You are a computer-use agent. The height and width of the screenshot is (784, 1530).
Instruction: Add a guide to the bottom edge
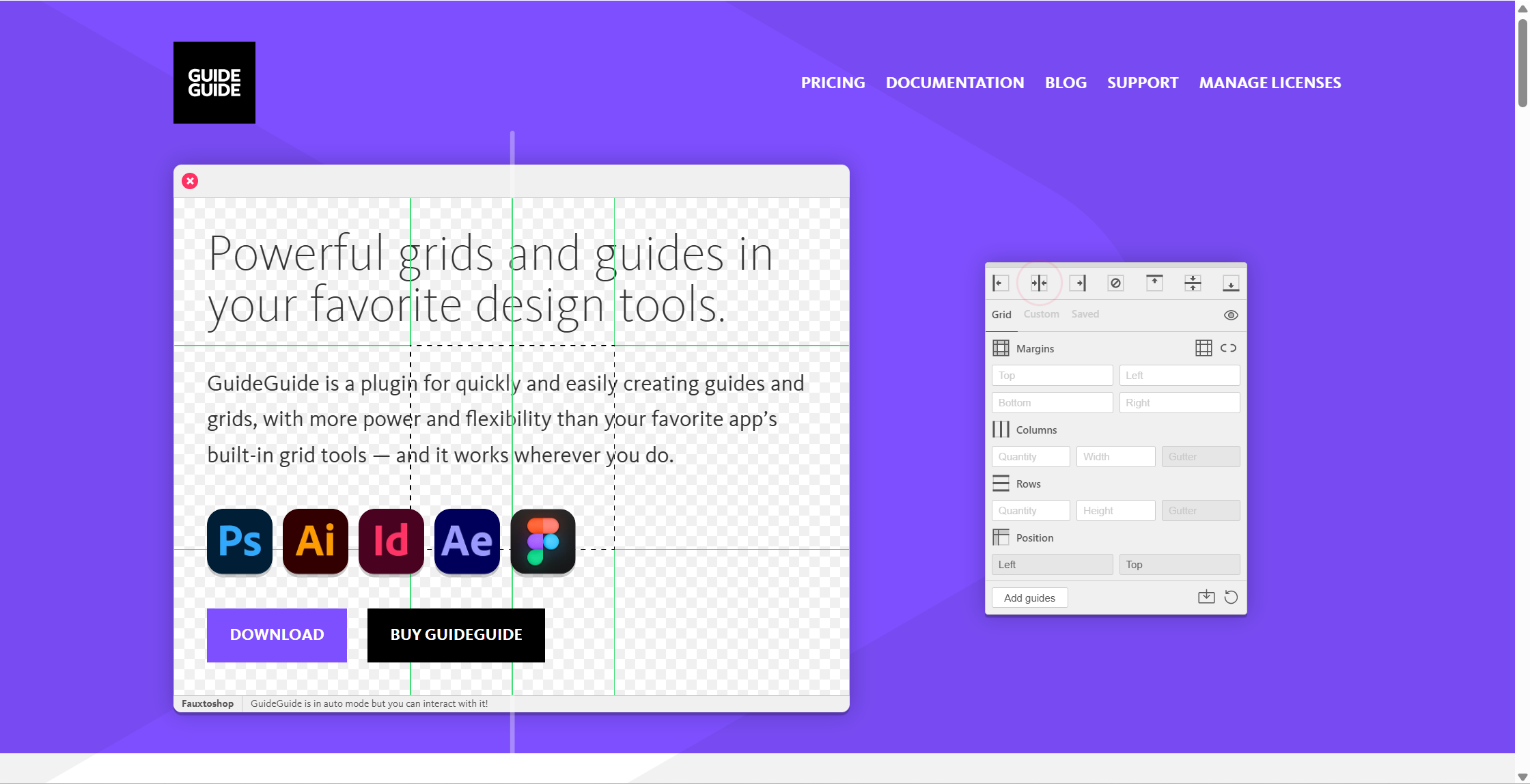click(1231, 283)
